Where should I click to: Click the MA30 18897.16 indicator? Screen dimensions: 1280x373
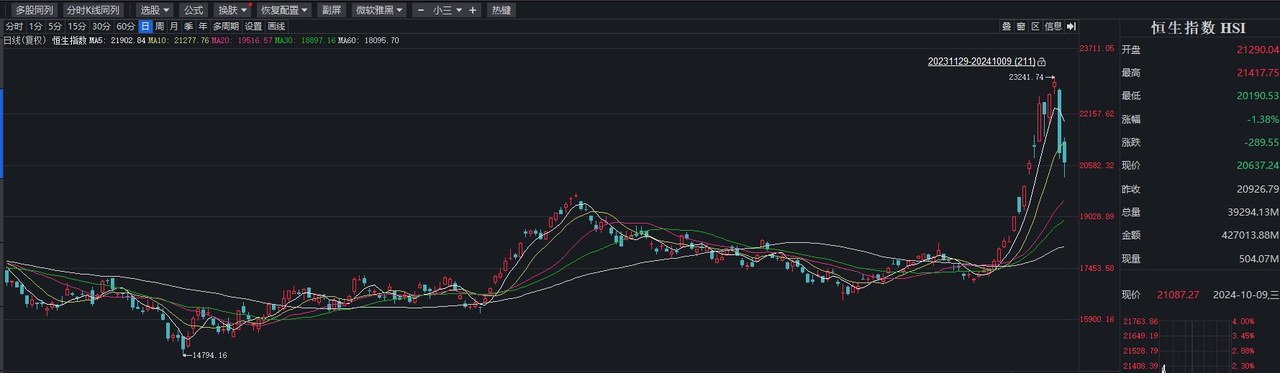pos(305,40)
